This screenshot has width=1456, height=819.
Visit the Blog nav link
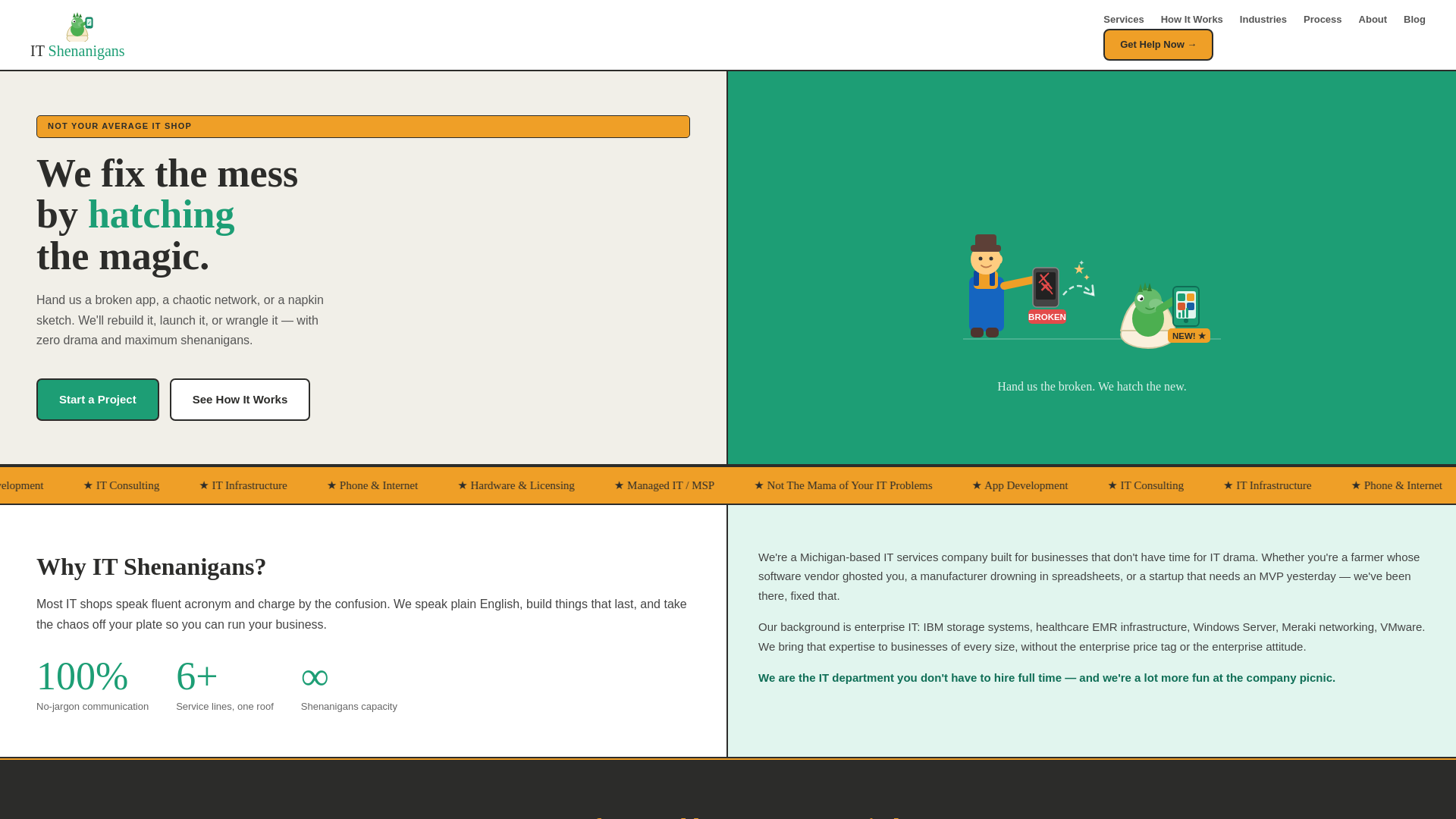pos(1414,20)
